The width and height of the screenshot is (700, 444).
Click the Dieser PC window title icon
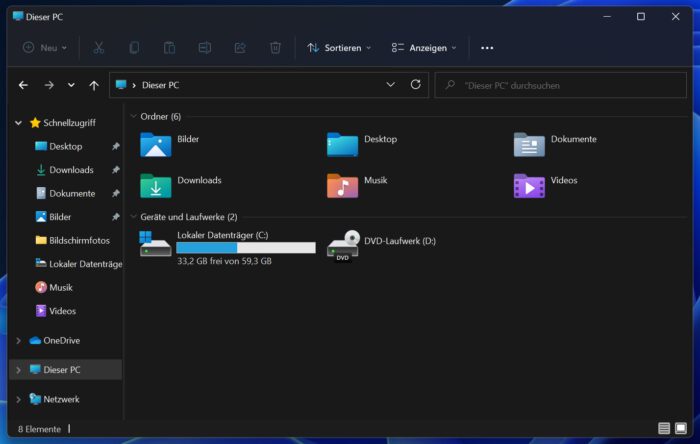[x=18, y=17]
